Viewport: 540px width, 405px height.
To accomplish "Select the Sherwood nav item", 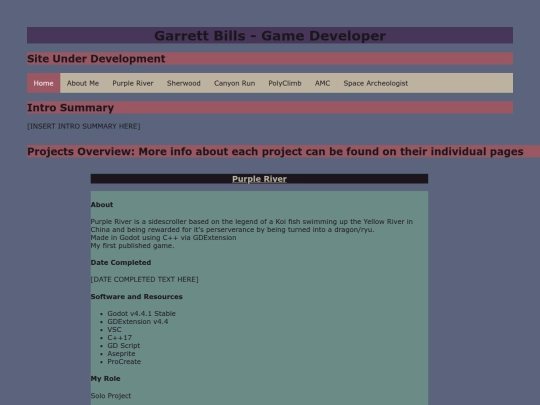I will tap(184, 83).
